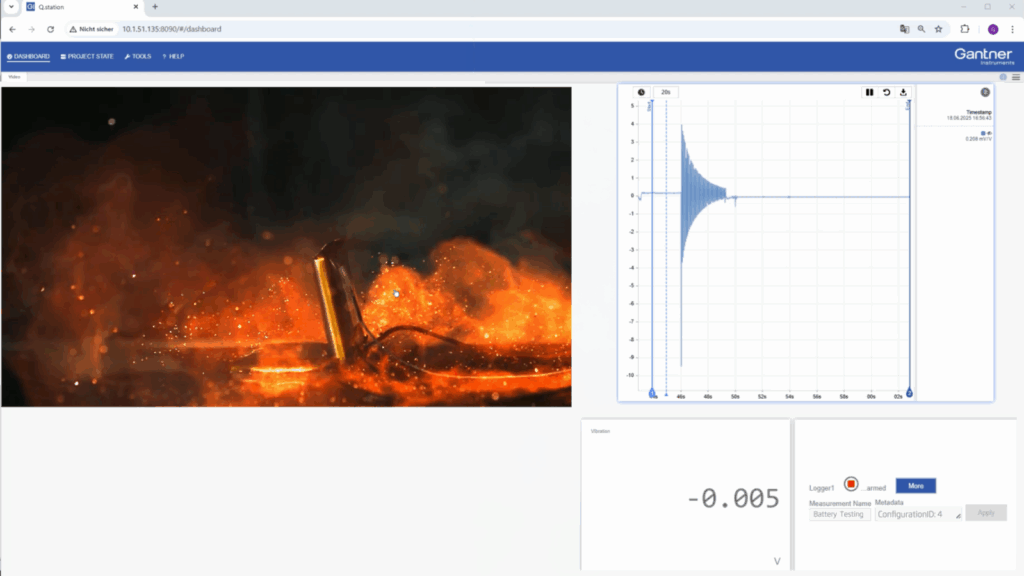Select the Video dashboard tab

14,77
